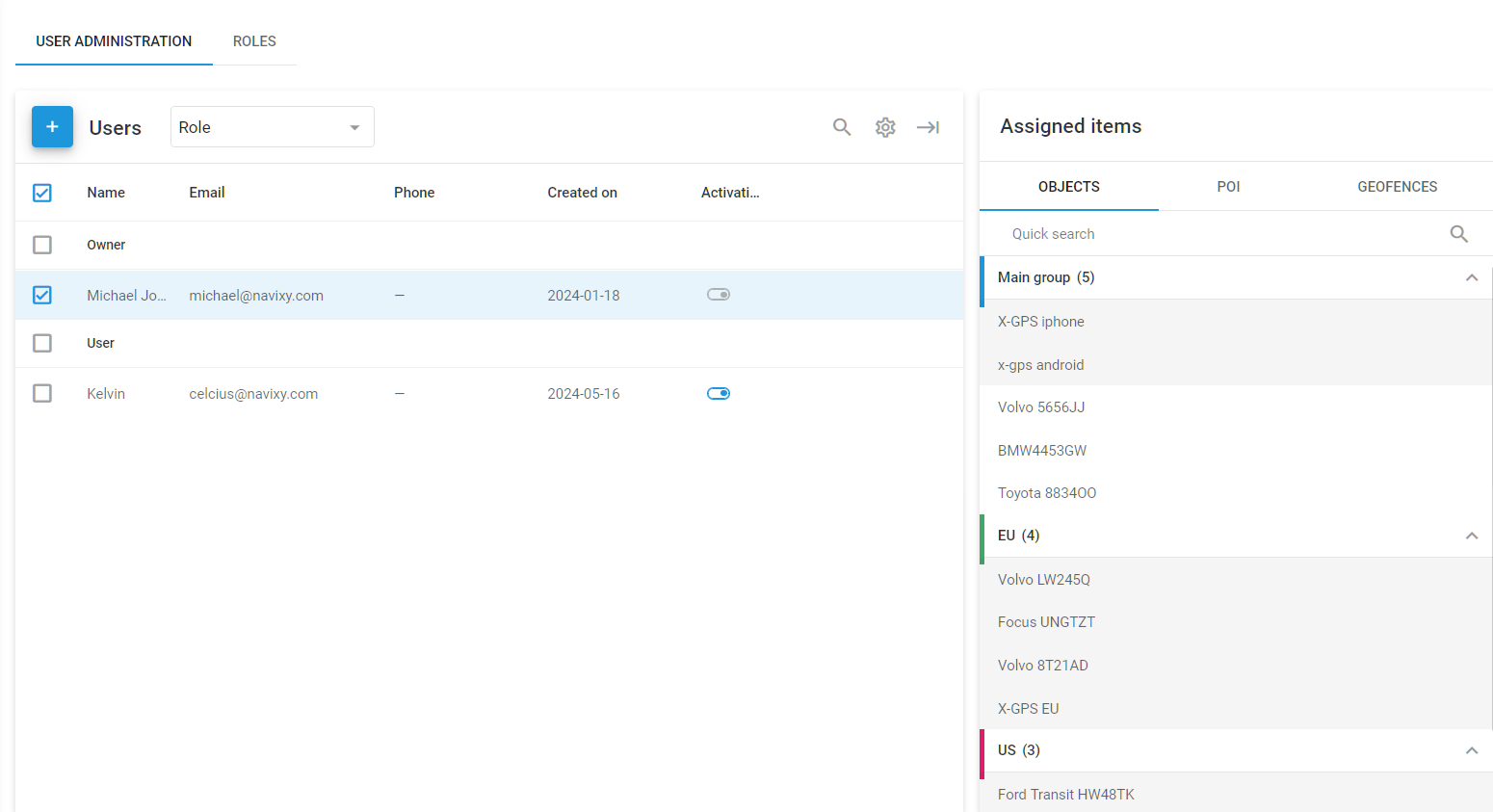
Task: Sort by the Phone column header
Action: (414, 193)
